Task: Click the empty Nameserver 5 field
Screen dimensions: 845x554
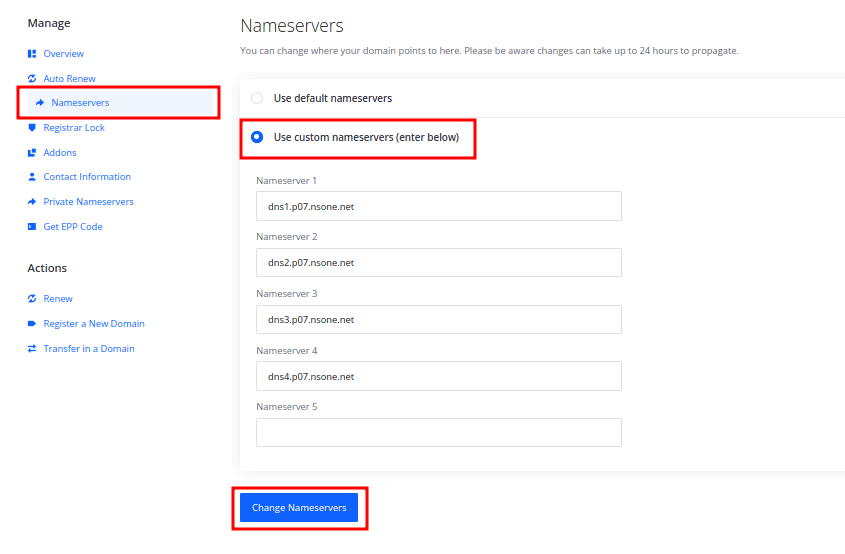Action: pos(438,433)
